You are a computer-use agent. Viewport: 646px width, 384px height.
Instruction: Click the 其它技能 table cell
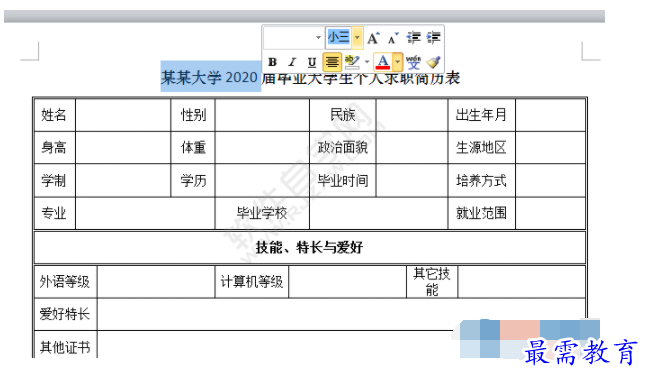pyautogui.click(x=432, y=282)
